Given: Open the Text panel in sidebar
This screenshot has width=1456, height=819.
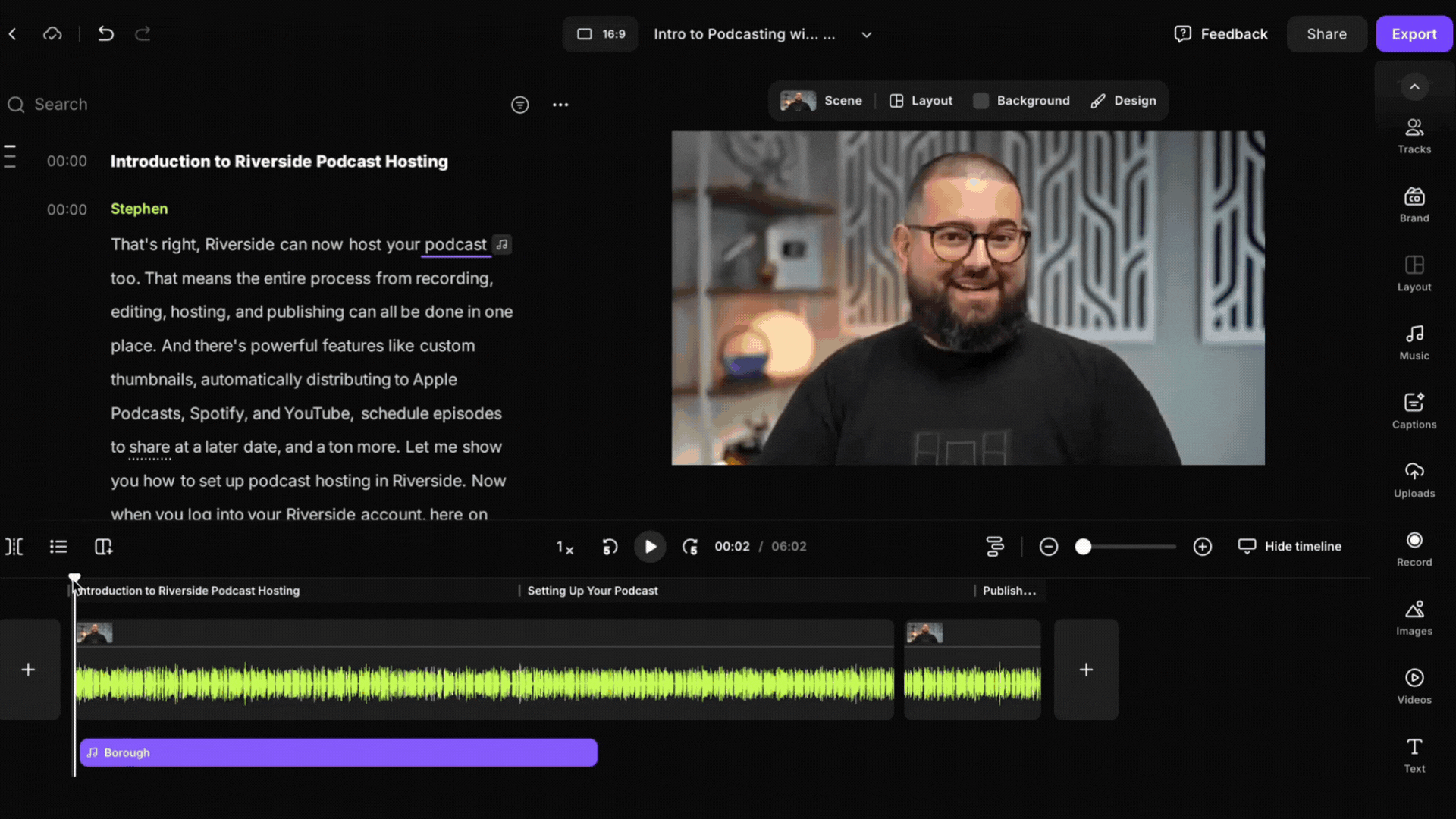Looking at the screenshot, I should pyautogui.click(x=1414, y=755).
